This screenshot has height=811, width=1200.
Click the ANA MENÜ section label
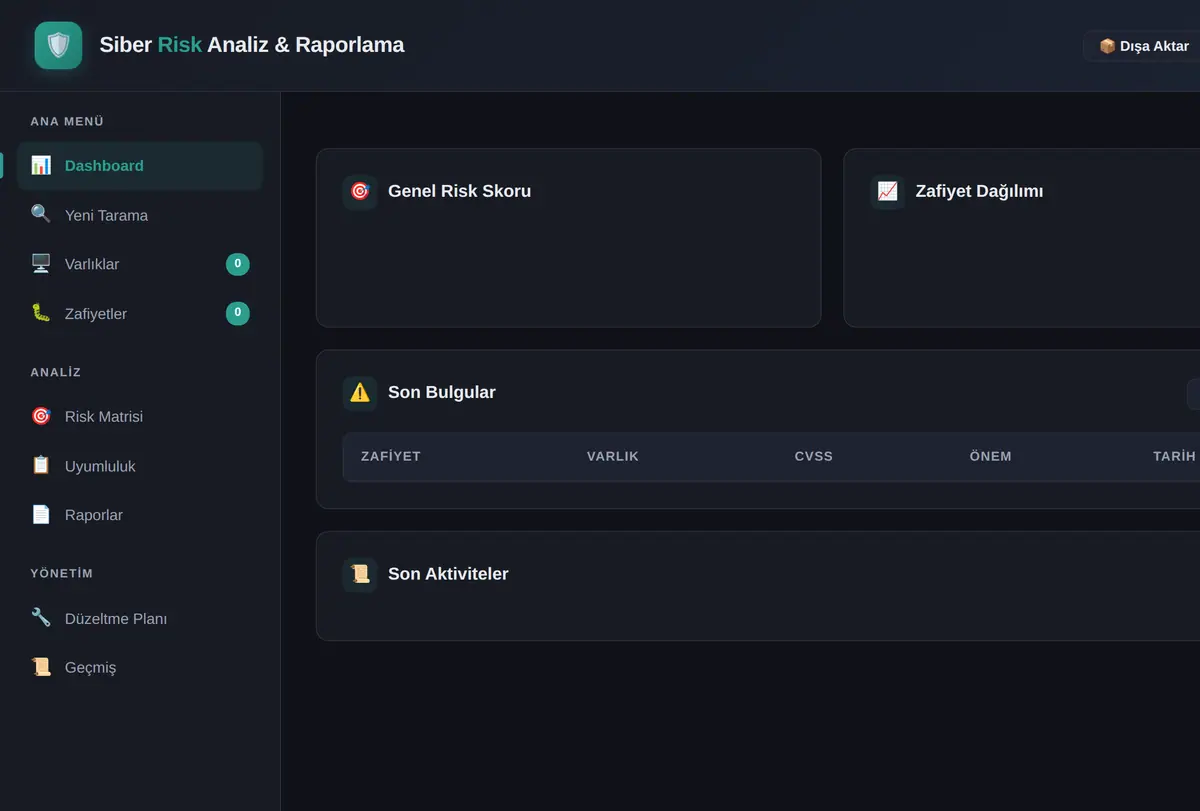click(67, 121)
